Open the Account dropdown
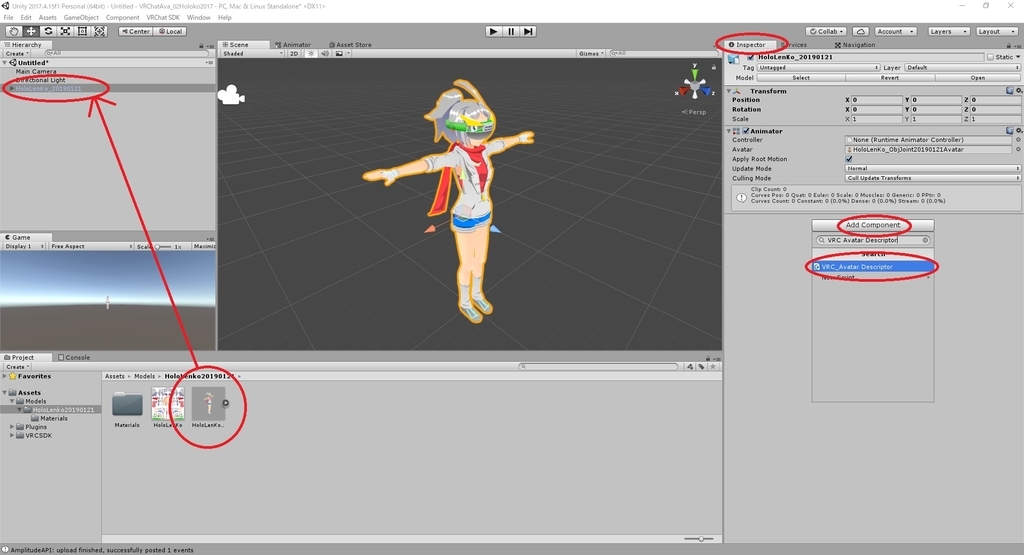 (895, 31)
